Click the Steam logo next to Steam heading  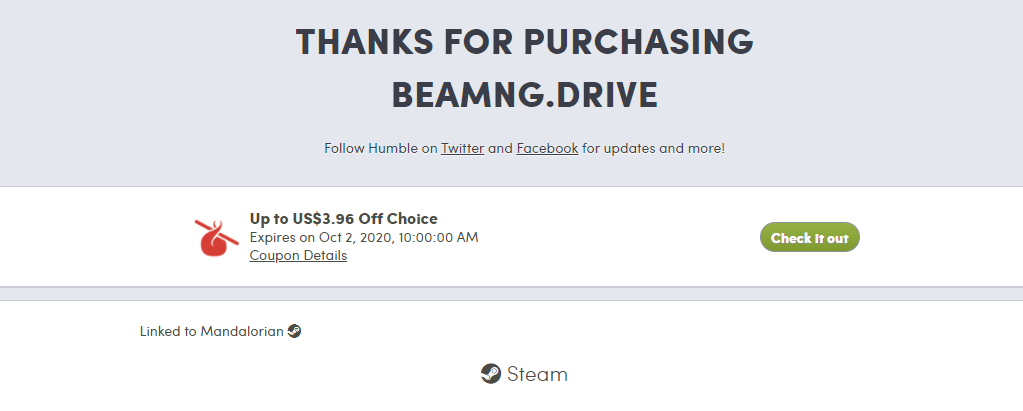tap(491, 374)
